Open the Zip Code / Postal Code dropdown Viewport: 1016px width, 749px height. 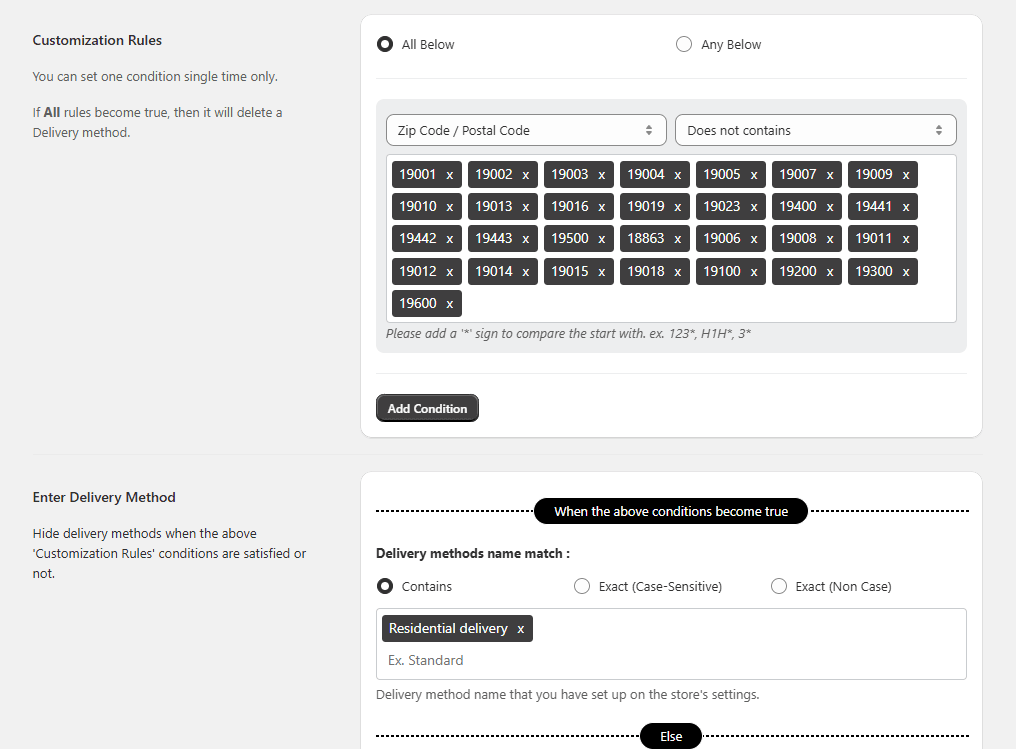coord(526,130)
